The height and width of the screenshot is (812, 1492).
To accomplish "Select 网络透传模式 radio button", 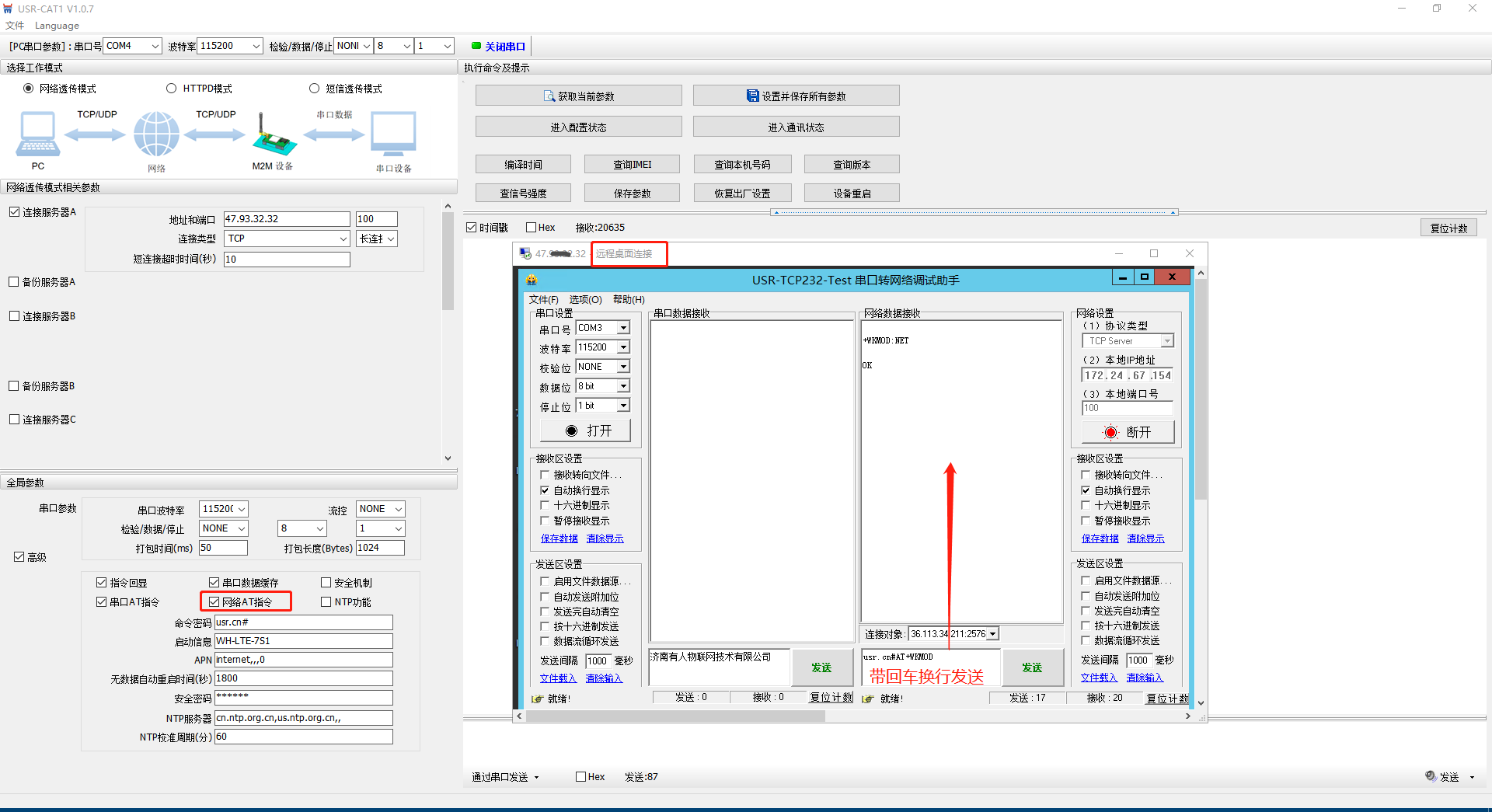I will point(29,88).
